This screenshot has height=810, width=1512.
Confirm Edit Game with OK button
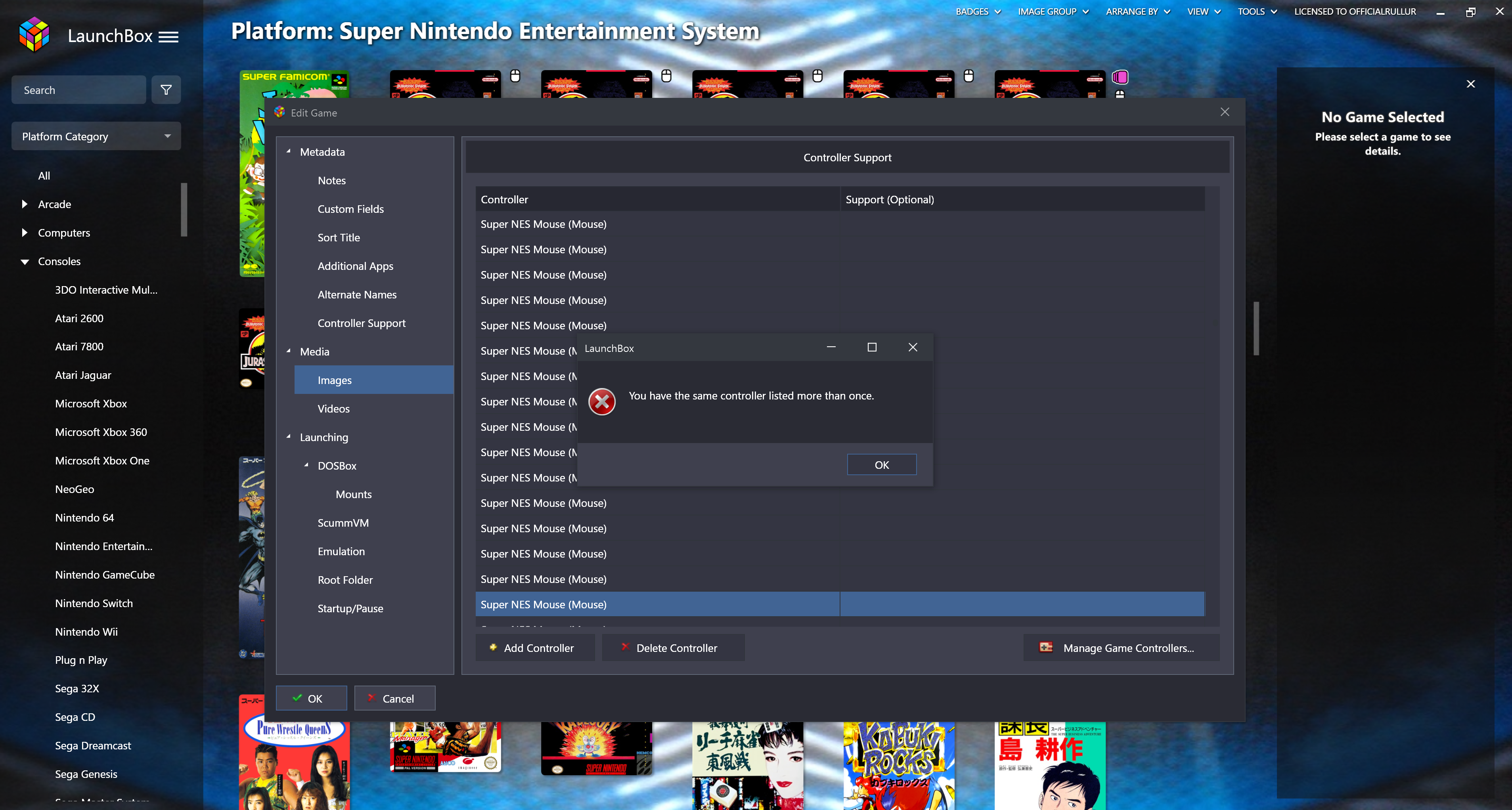(311, 698)
